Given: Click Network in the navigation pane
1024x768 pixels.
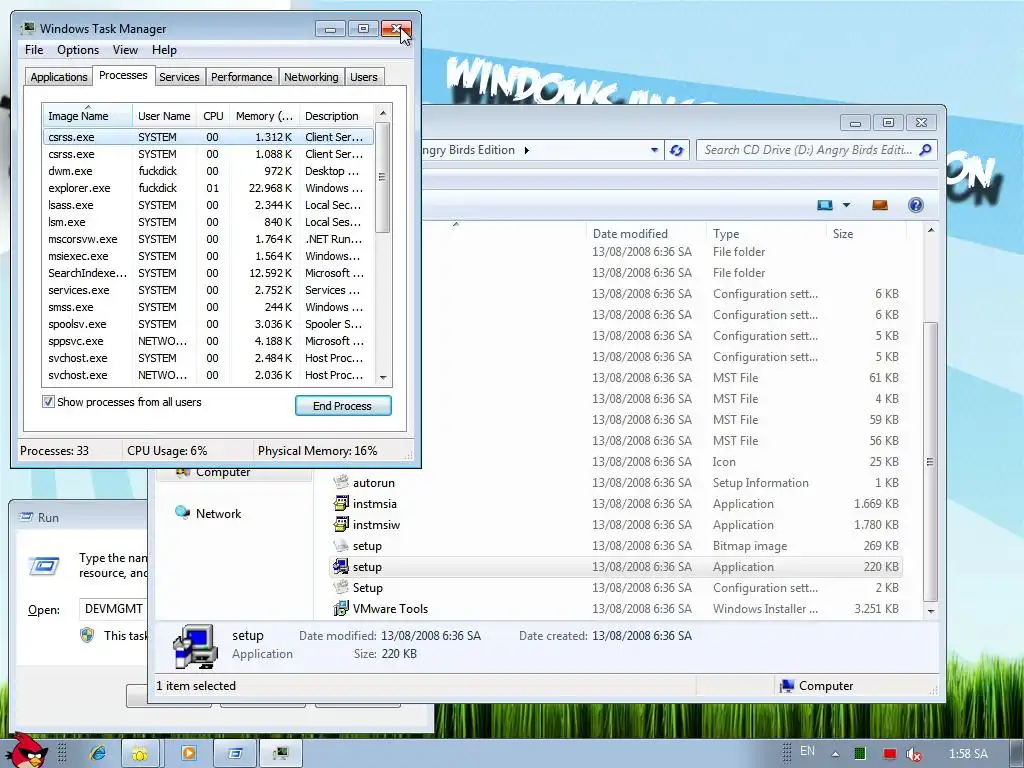Looking at the screenshot, I should [218, 514].
